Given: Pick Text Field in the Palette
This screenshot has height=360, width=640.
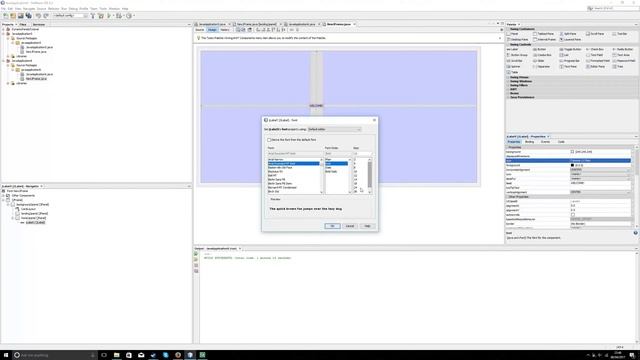Looking at the screenshot, I should 594,55.
